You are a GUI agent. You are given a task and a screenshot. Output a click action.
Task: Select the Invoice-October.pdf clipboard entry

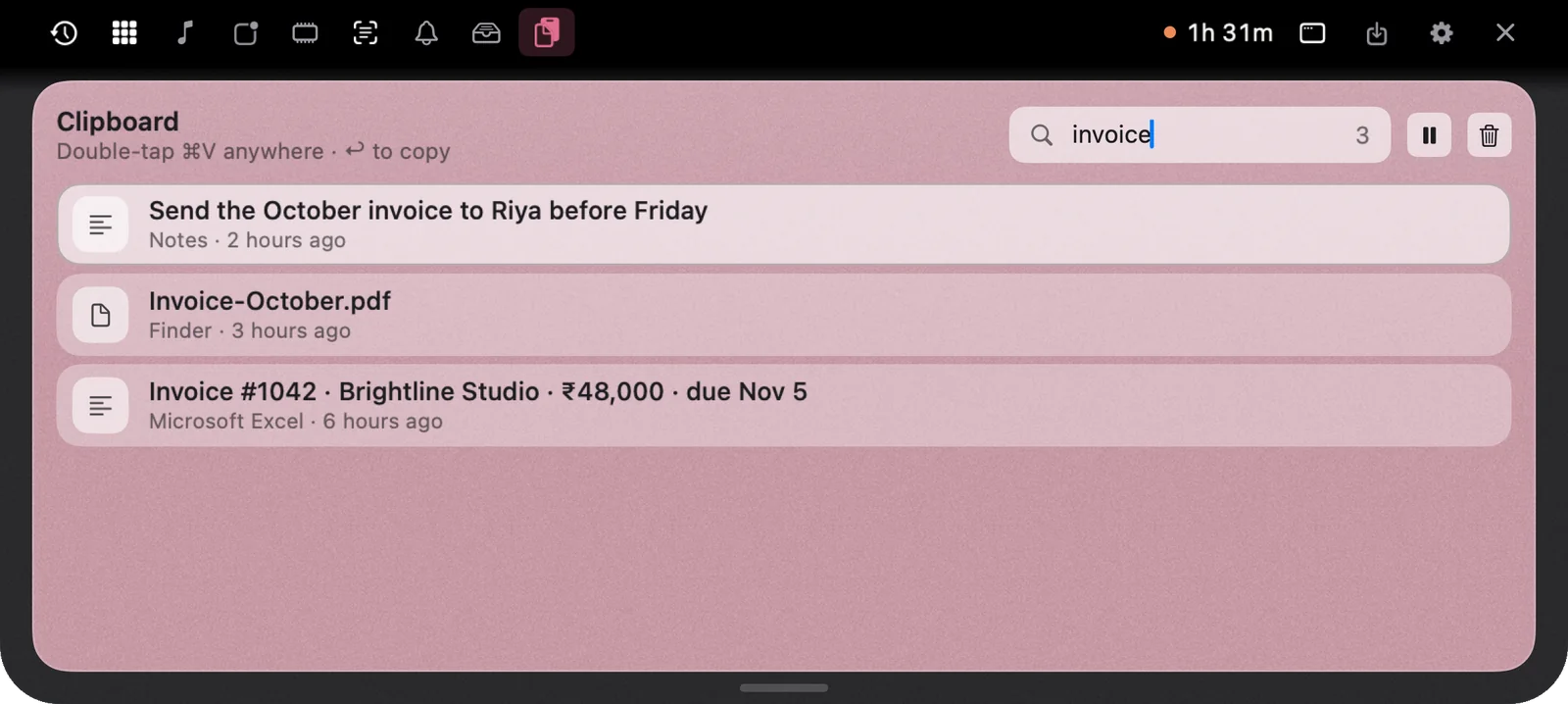[783, 315]
